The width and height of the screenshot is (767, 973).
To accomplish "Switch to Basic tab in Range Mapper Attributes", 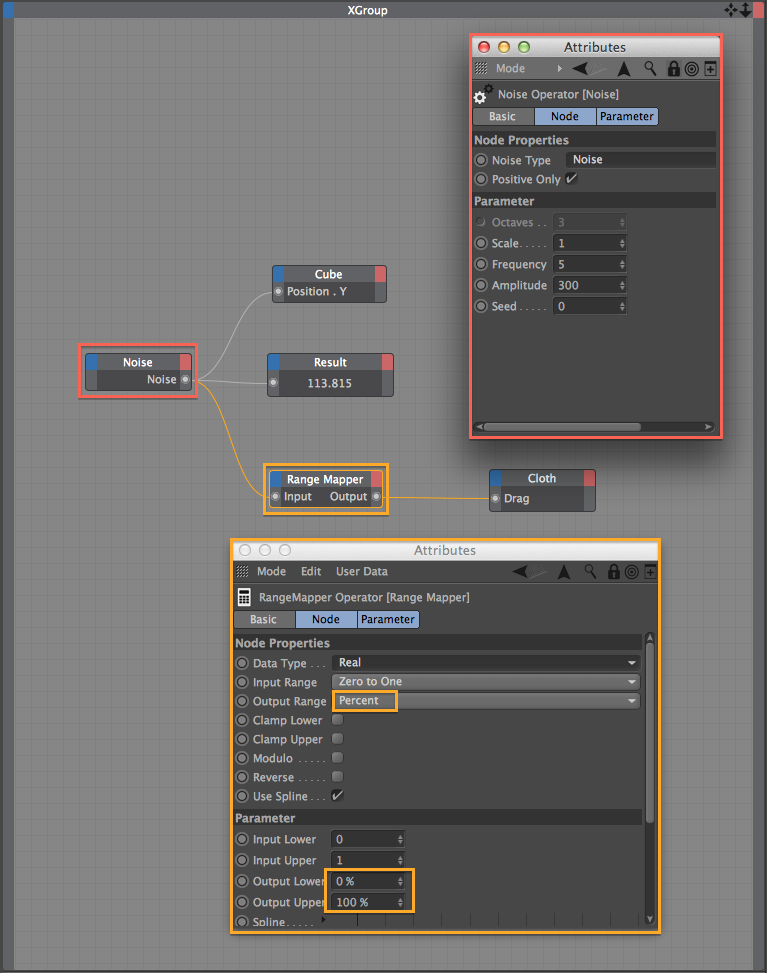I will click(264, 619).
